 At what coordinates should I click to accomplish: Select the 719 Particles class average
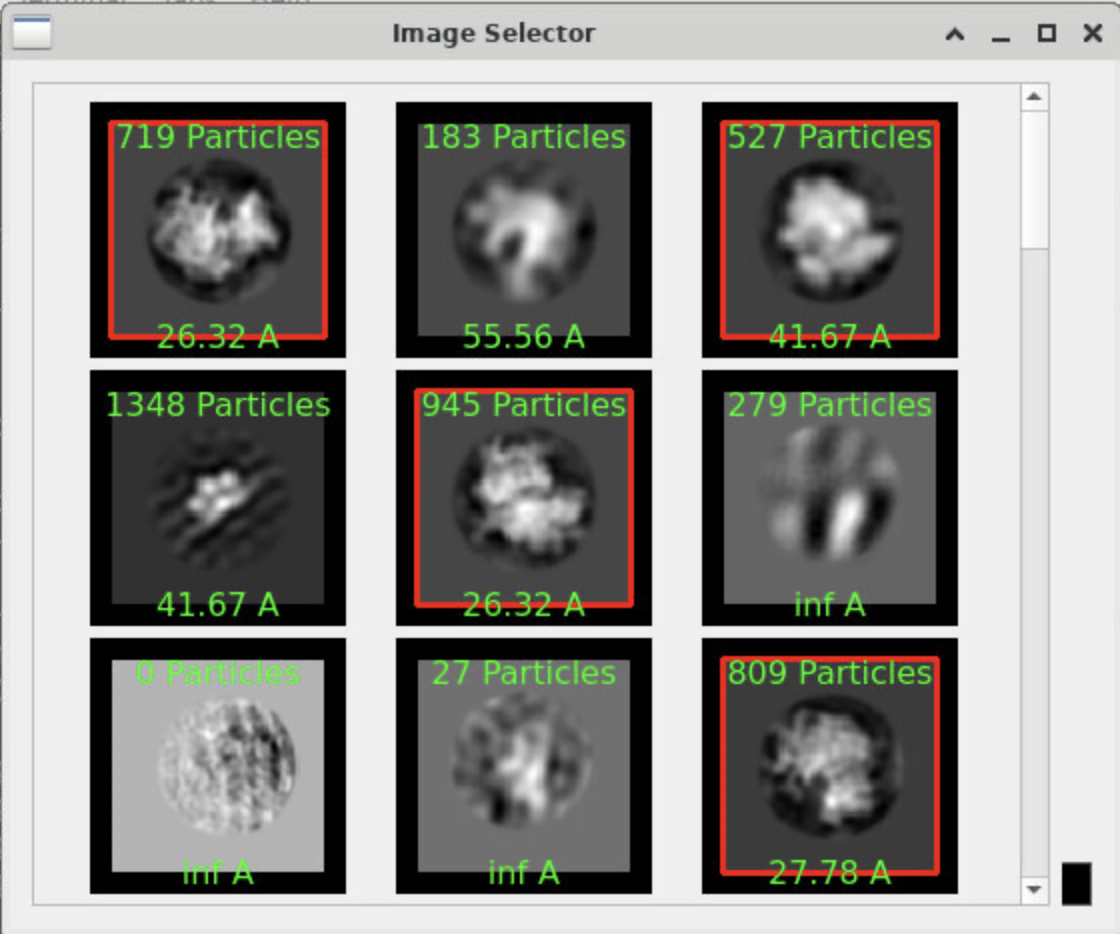[218, 230]
